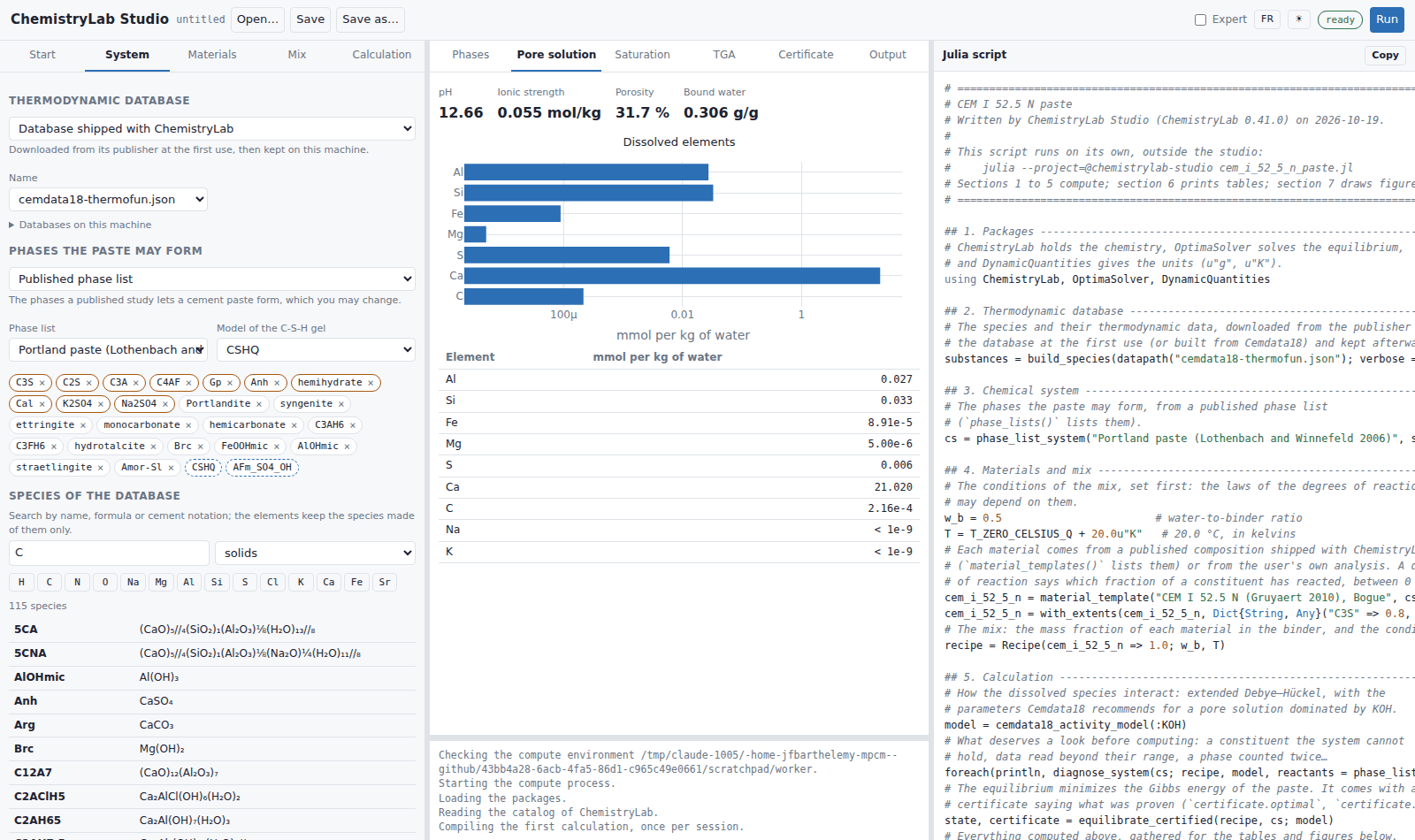Remove the Na2SO4 chip using its ×

pyautogui.click(x=165, y=404)
